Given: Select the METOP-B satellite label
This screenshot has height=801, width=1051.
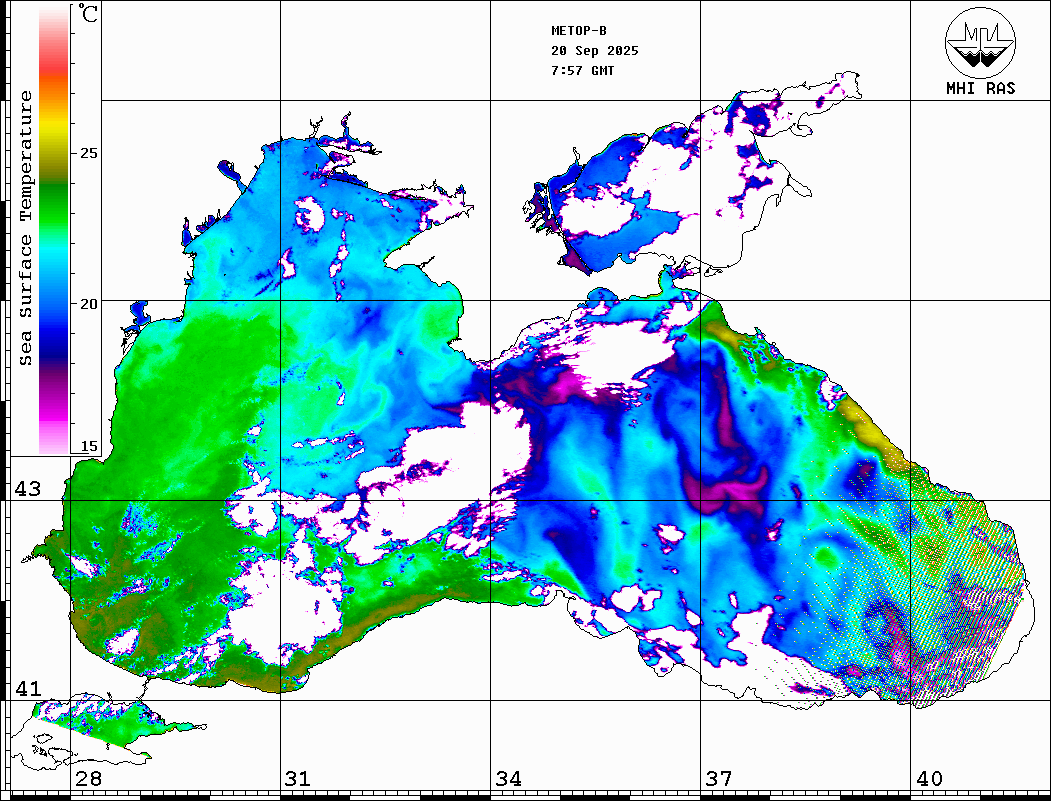Looking at the screenshot, I should point(579,31).
